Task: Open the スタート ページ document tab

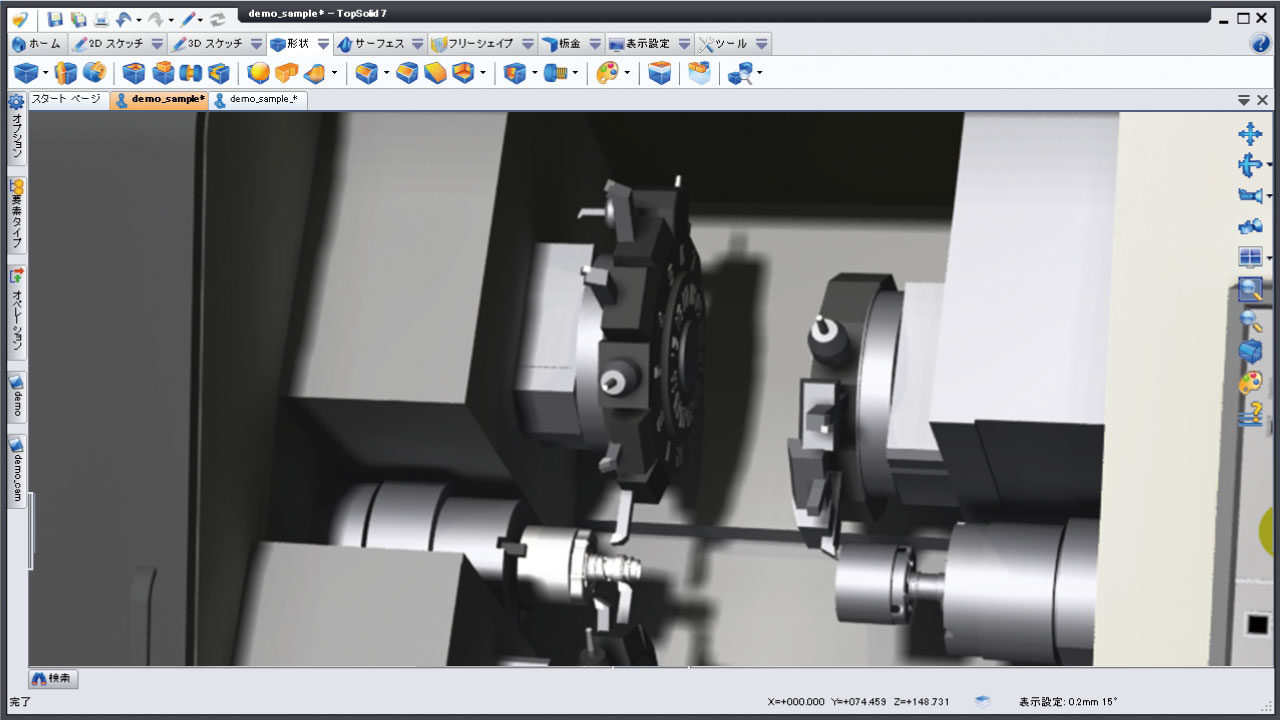Action: [66, 99]
